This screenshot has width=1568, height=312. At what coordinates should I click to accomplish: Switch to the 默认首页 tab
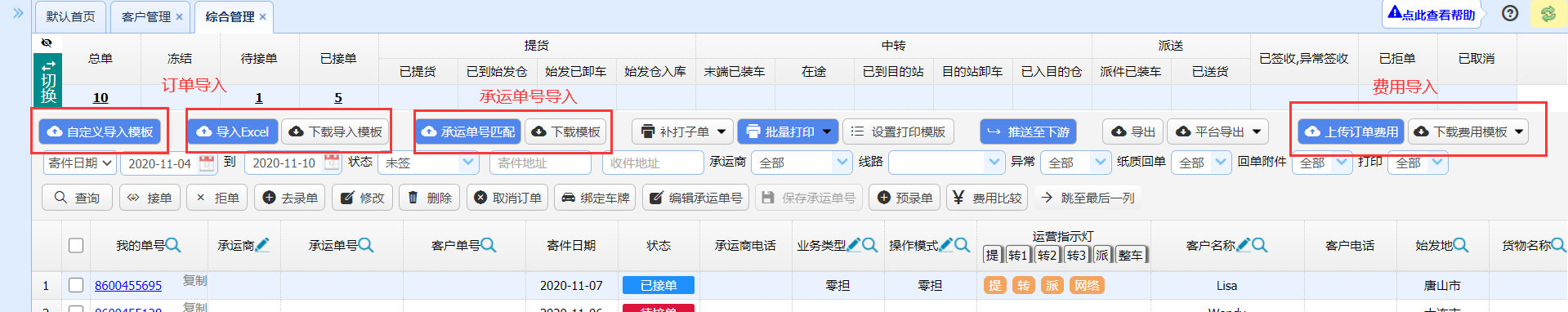pos(70,16)
